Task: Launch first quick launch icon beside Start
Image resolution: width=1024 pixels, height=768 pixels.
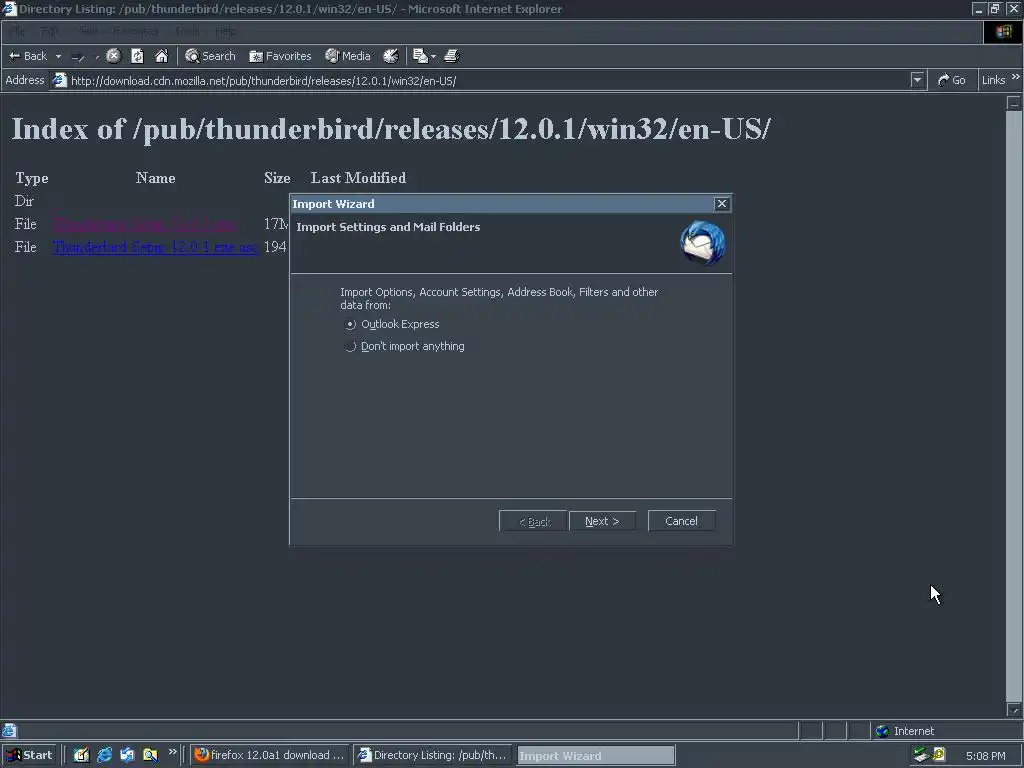Action: coord(81,755)
